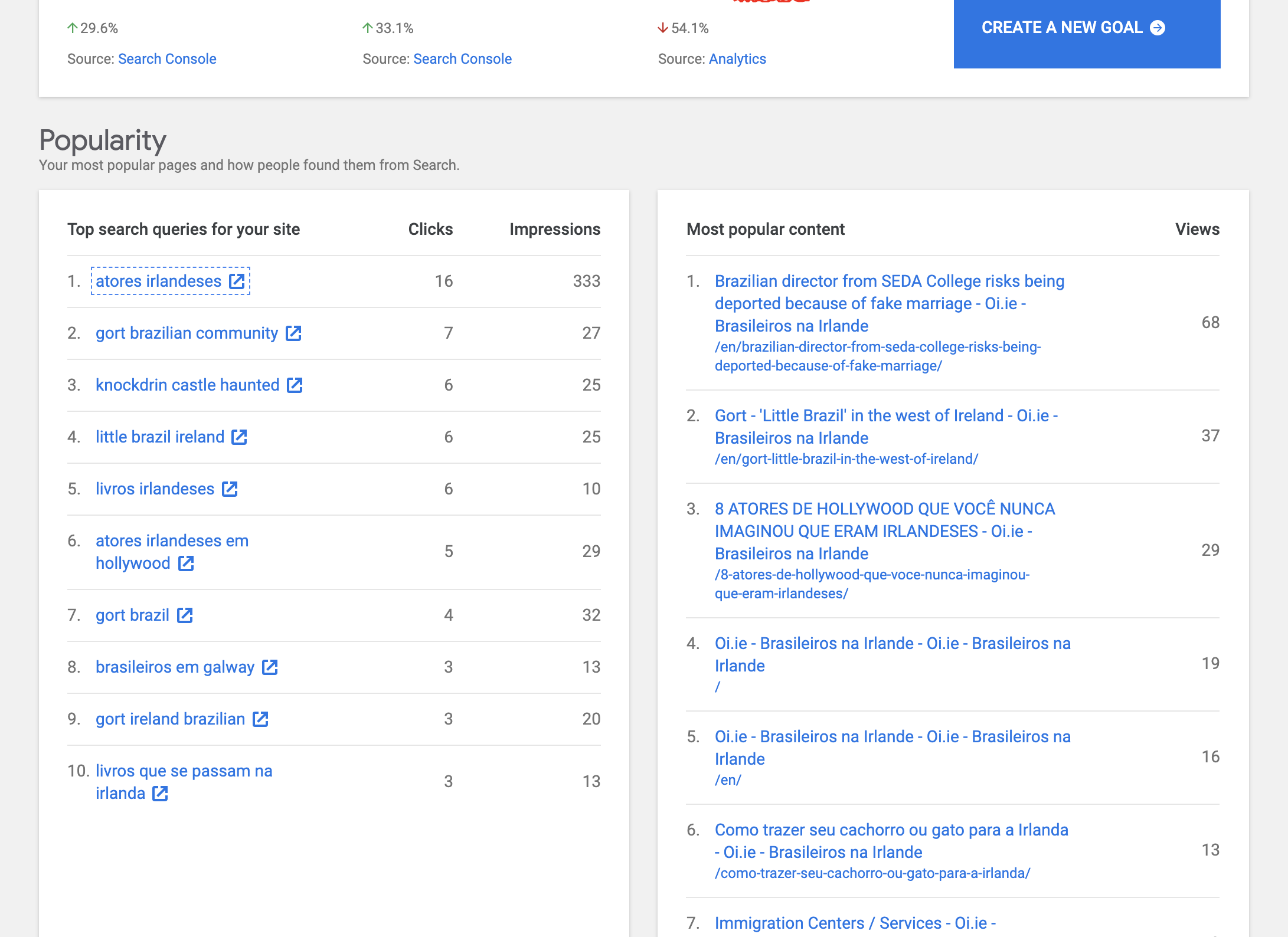This screenshot has width=1288, height=937.
Task: Open the first Search Console source link
Action: [x=167, y=58]
